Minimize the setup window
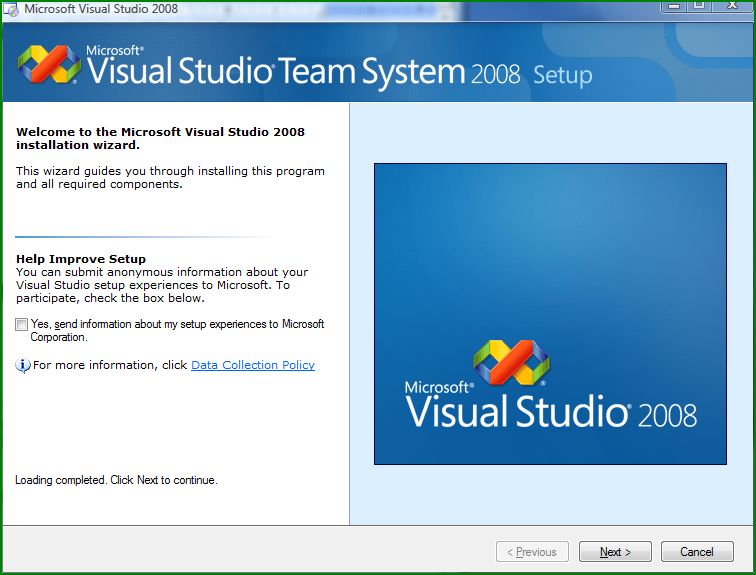Viewport: 756px width, 575px height. [673, 5]
